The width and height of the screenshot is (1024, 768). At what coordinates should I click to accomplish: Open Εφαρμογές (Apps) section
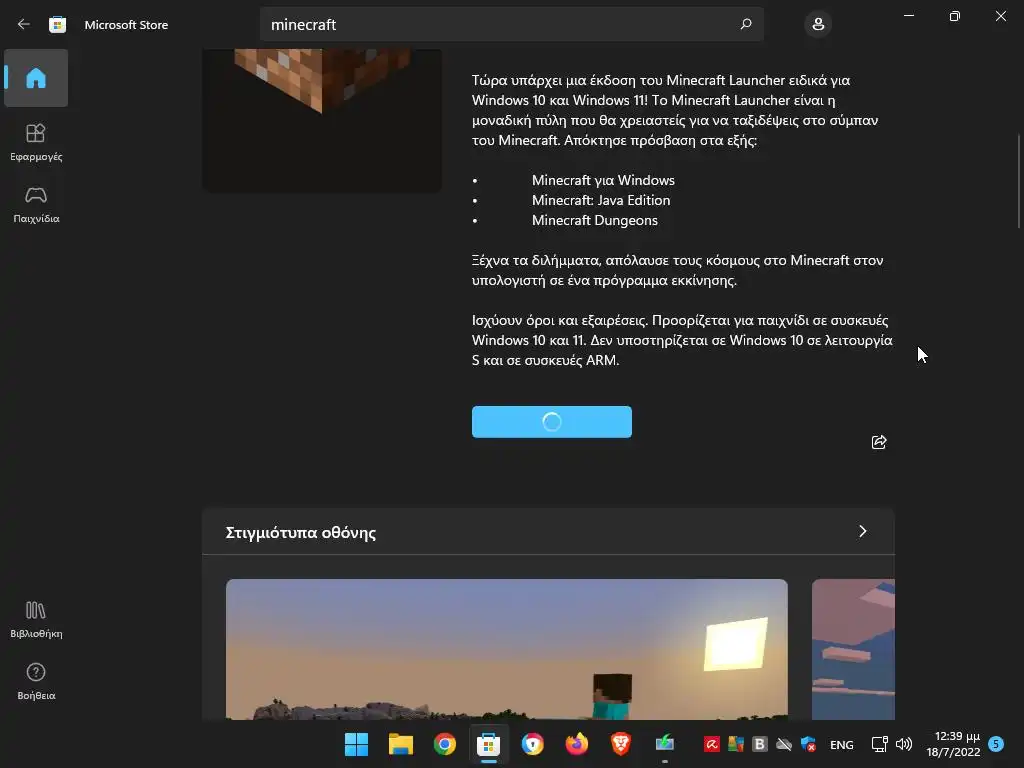(x=36, y=142)
